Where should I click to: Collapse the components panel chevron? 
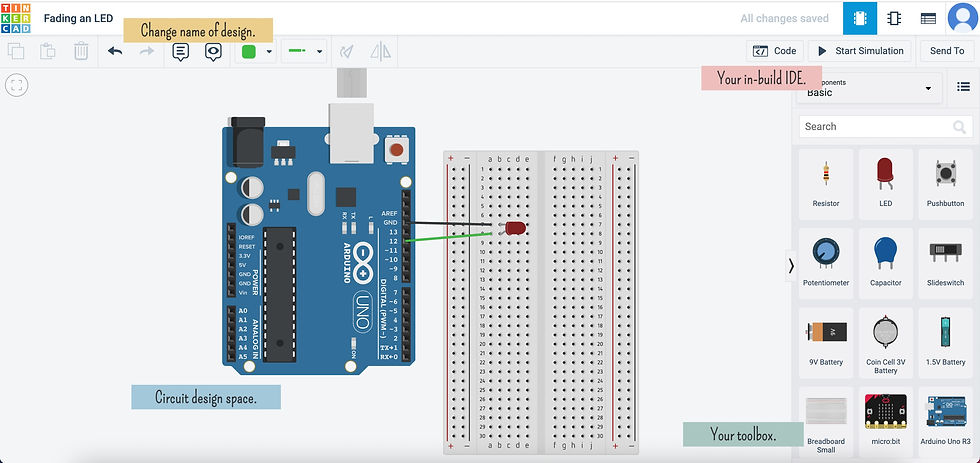pos(791,266)
